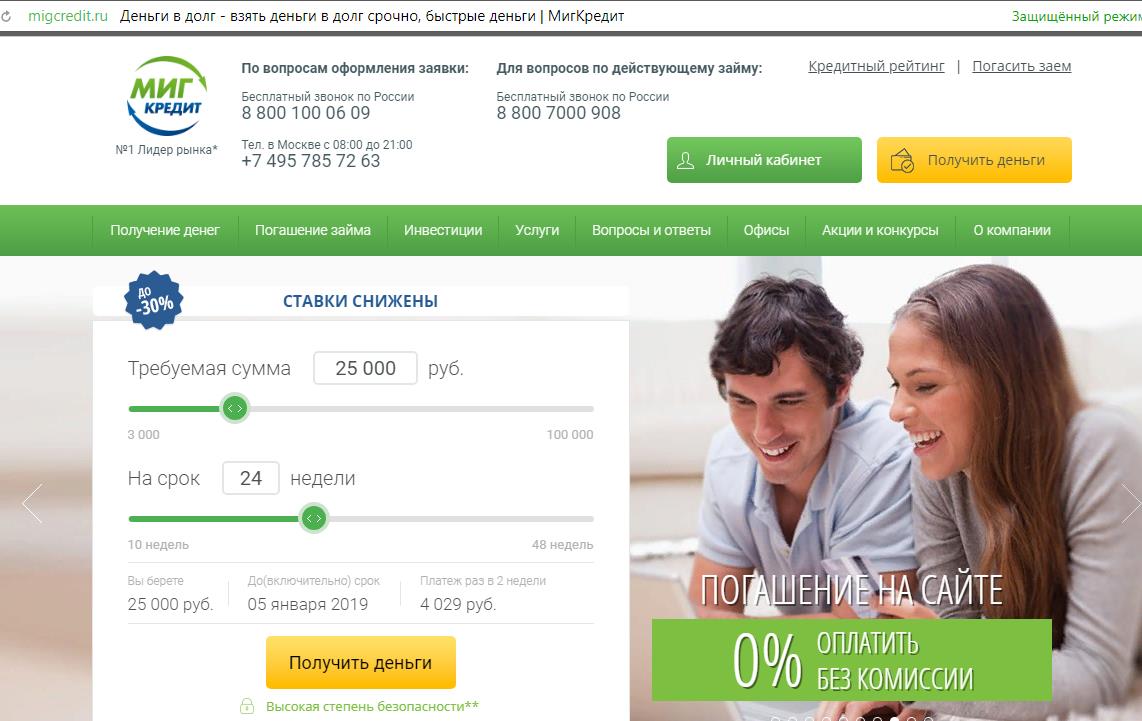
Task: Go to next banner slide arrow
Action: pos(1131,503)
